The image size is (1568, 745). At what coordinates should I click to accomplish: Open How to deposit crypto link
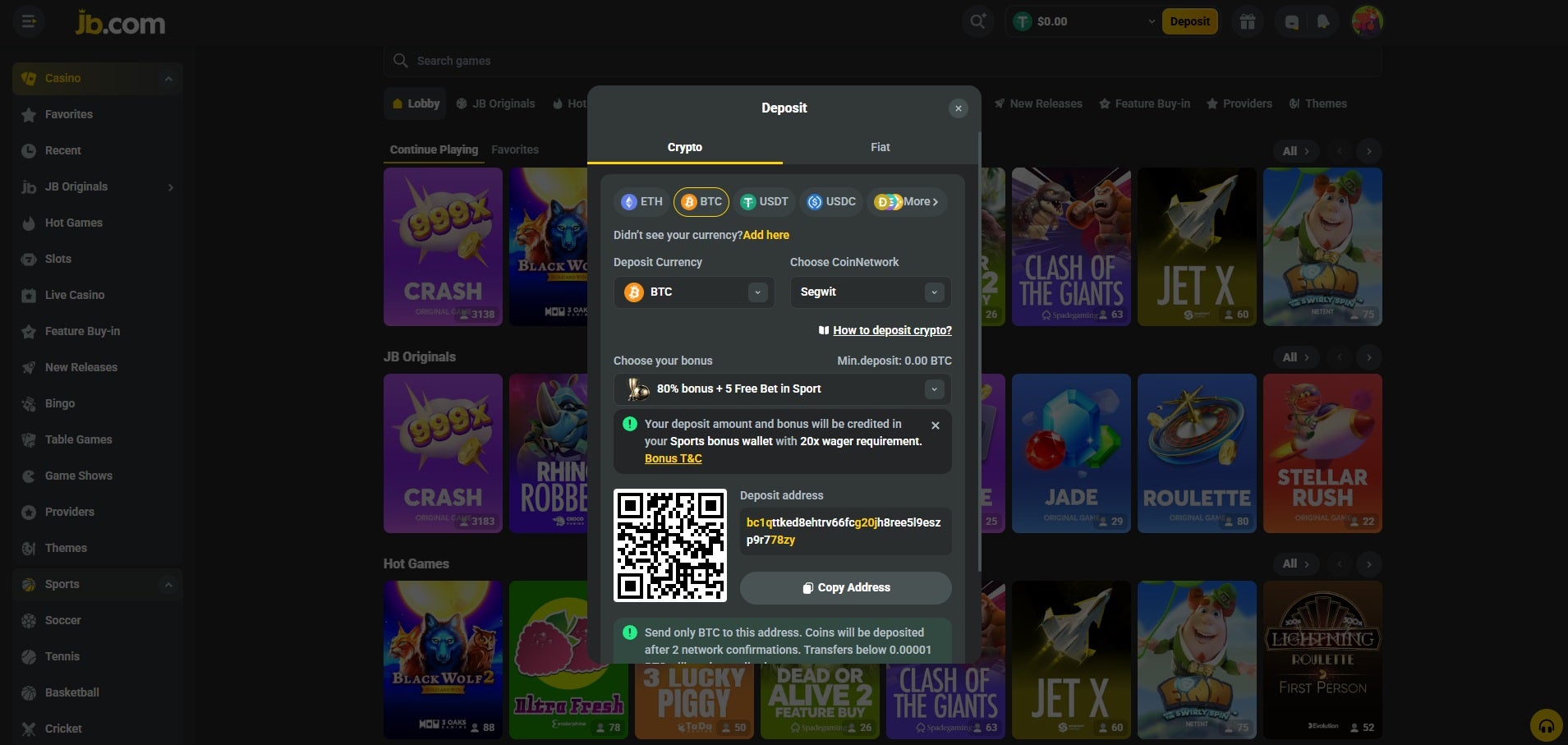892,330
